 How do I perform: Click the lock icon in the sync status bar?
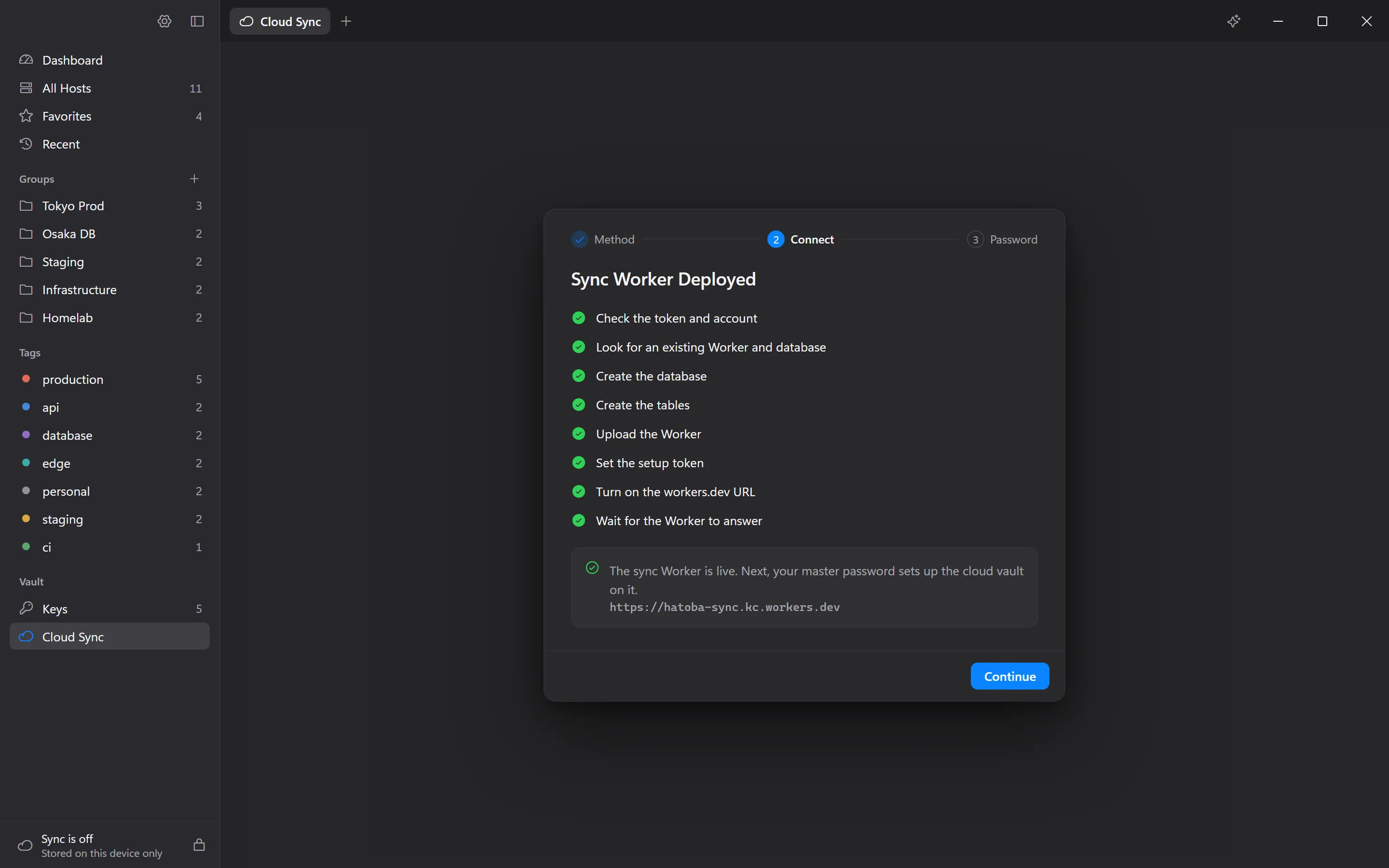click(x=199, y=845)
